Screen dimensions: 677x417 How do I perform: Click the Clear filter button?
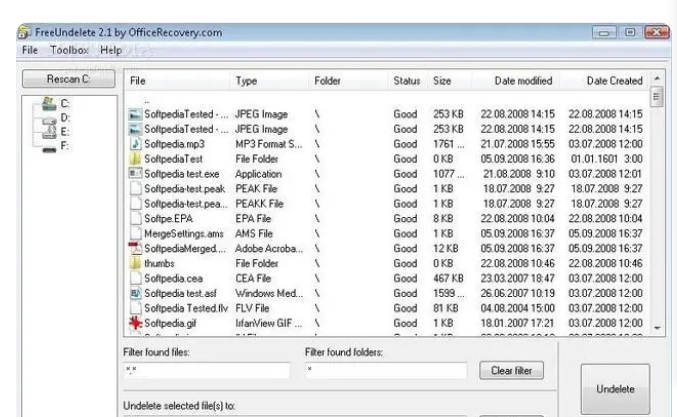(x=511, y=370)
